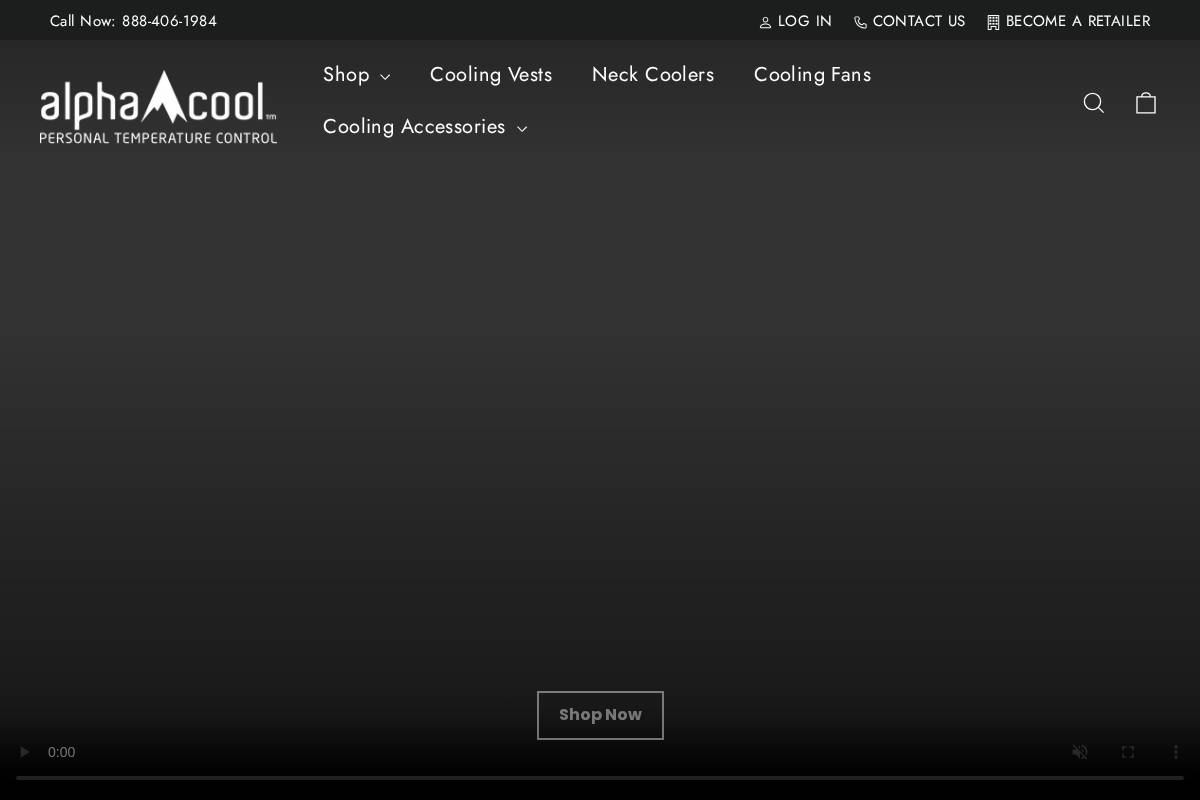Call the 888-406-1984 number link
Screen dimensions: 1200x800
coord(169,21)
